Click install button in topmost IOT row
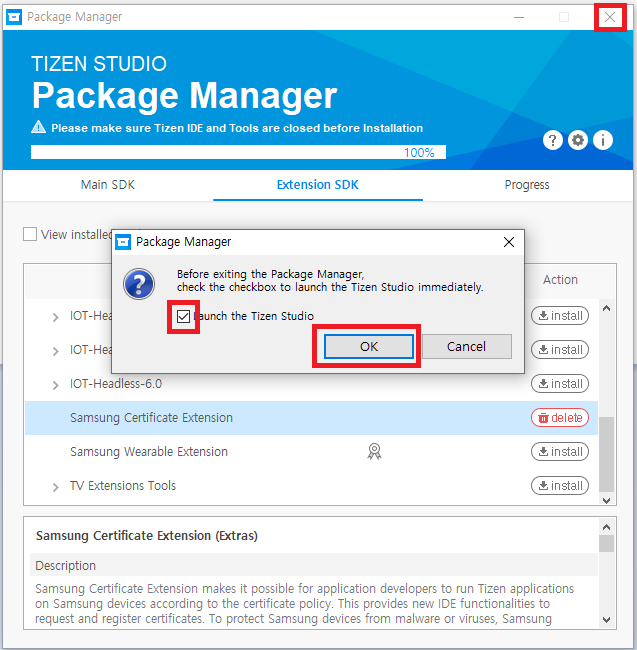The width and height of the screenshot is (637, 650). [x=560, y=316]
